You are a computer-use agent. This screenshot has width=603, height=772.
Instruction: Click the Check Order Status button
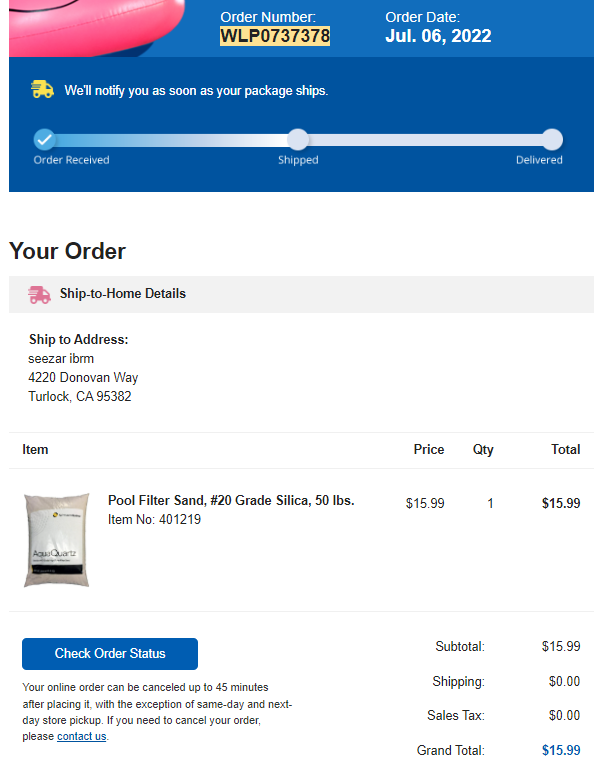pos(110,654)
